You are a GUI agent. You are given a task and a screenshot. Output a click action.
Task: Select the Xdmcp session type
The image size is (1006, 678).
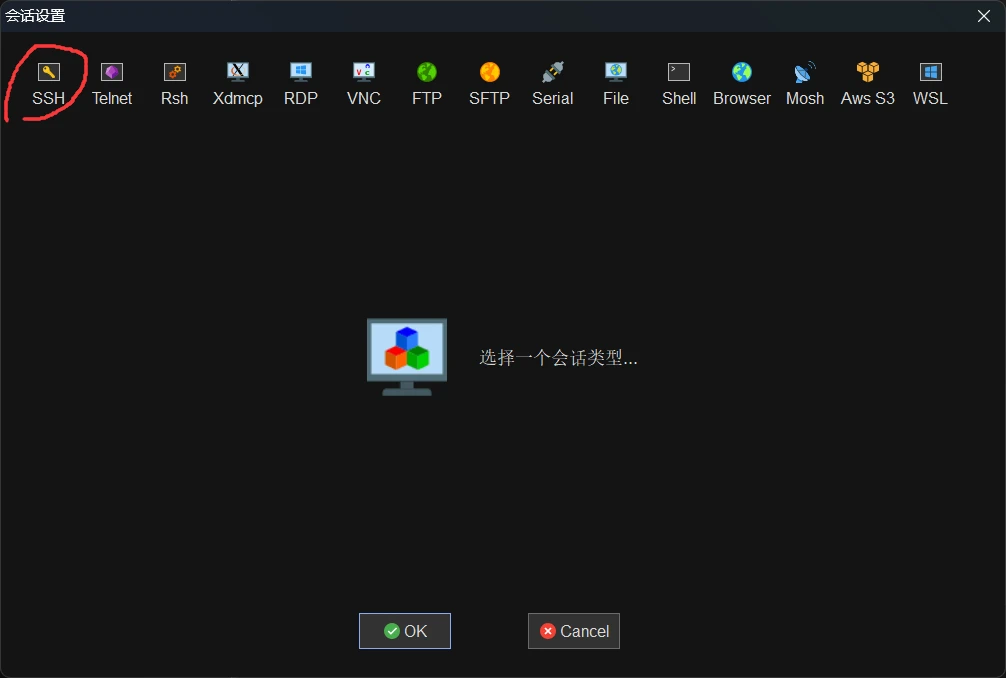(x=237, y=84)
